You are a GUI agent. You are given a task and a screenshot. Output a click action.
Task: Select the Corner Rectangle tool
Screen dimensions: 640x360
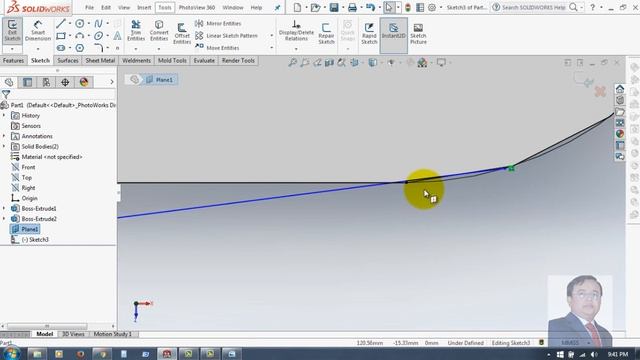pyautogui.click(x=61, y=36)
